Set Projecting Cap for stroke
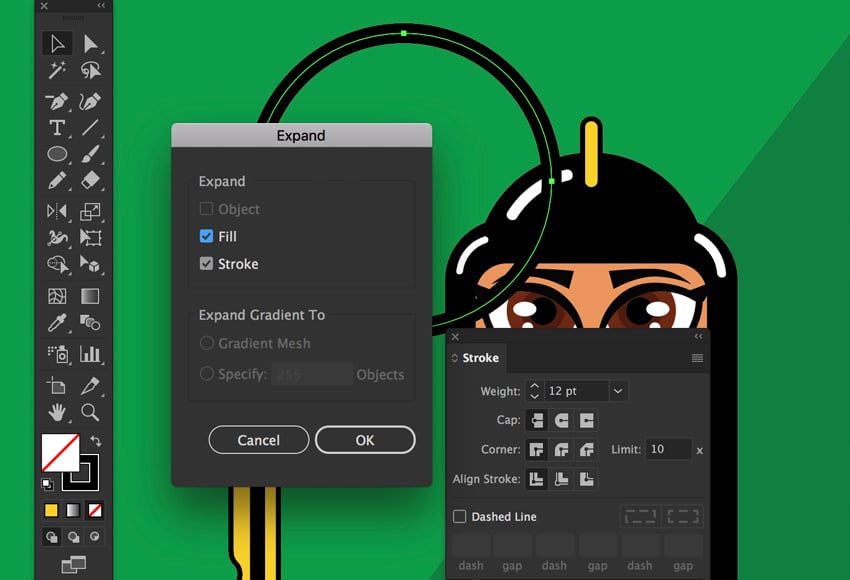Screen dimensions: 850x580 click(587, 420)
